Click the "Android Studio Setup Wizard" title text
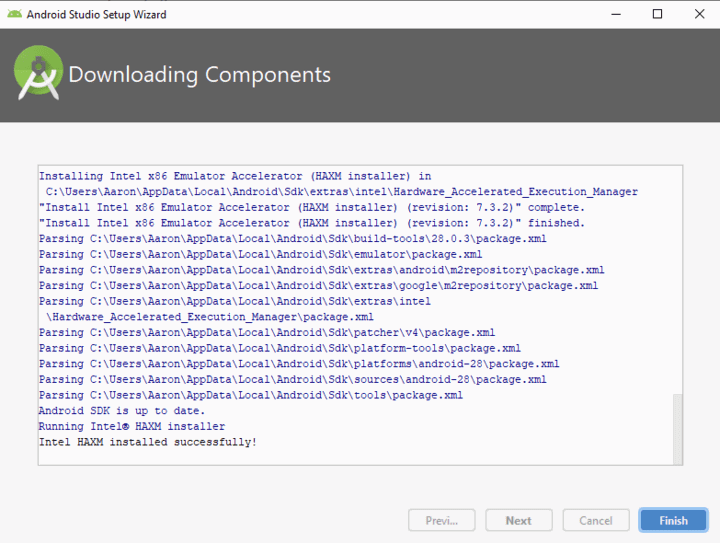Screen dimensions: 720x543 [96, 15]
